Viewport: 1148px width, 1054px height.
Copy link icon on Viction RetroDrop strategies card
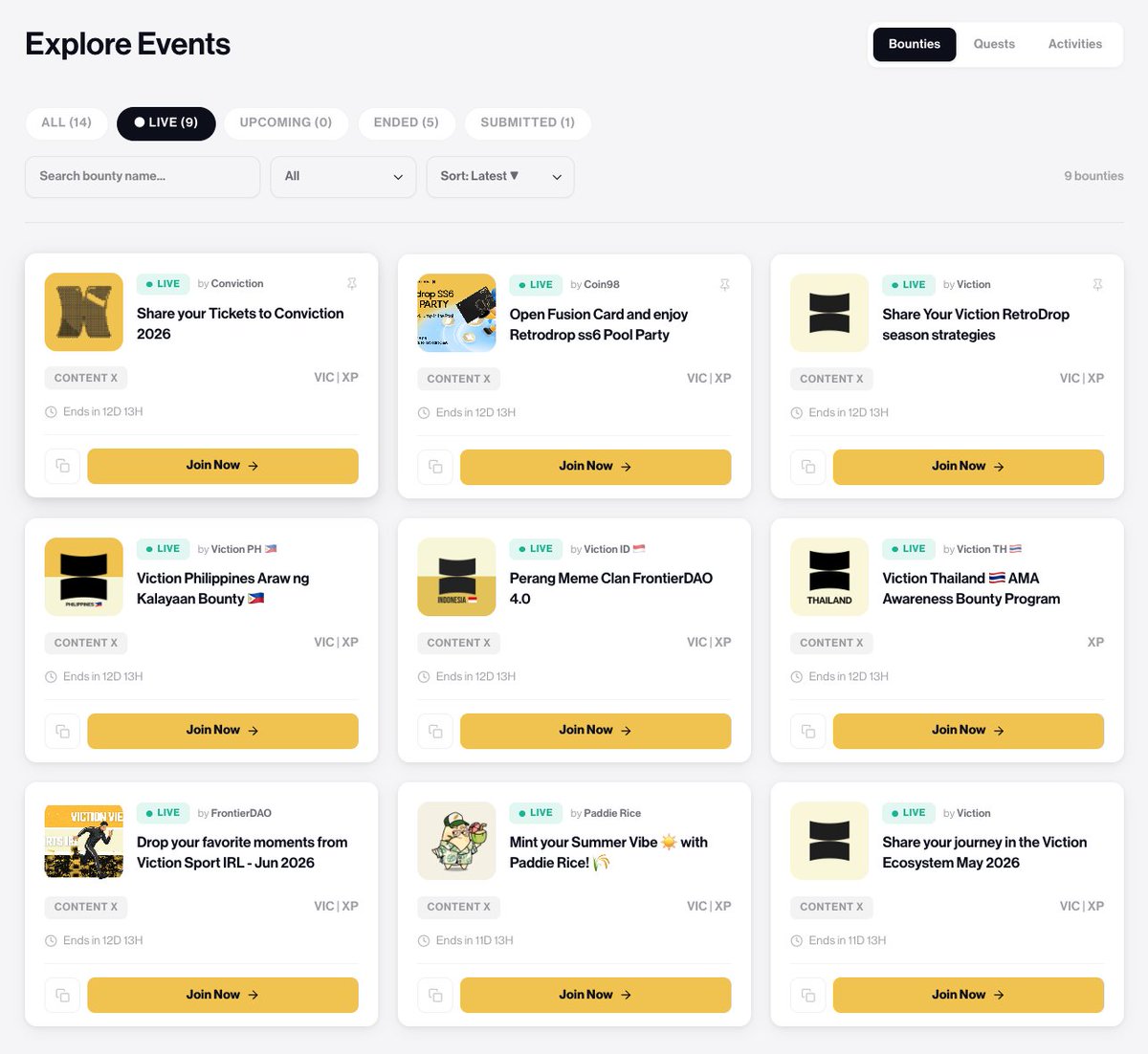pyautogui.click(x=808, y=467)
